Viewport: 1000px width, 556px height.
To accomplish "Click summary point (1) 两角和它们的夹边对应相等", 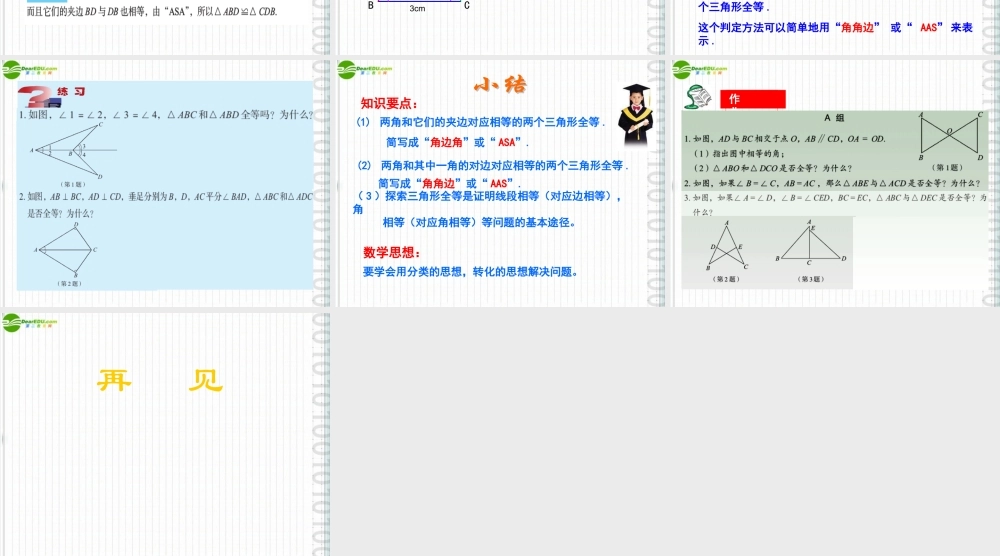I will pyautogui.click(x=481, y=122).
